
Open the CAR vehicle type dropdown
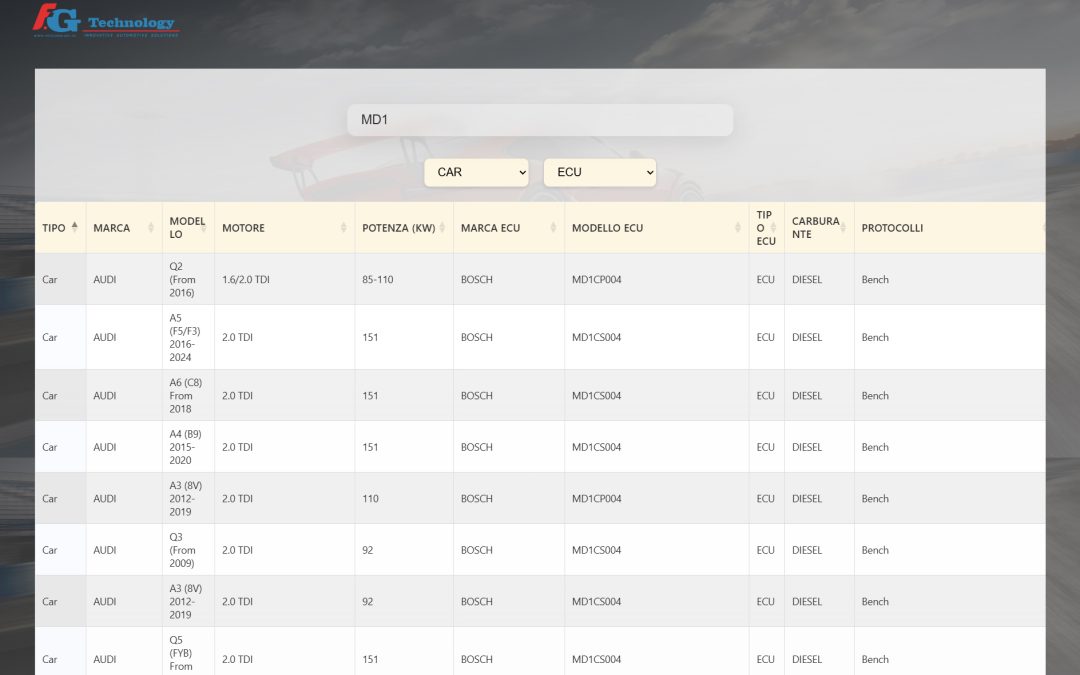pos(476,172)
